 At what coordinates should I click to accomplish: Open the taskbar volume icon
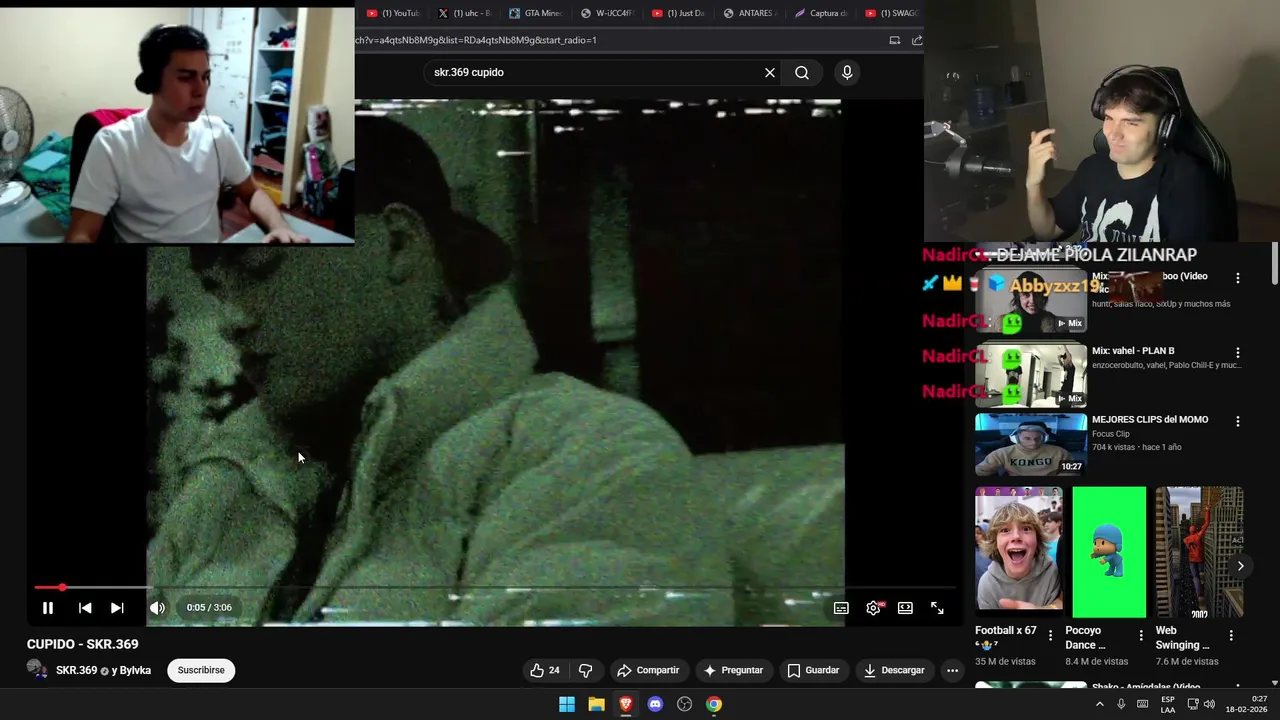[1209, 704]
